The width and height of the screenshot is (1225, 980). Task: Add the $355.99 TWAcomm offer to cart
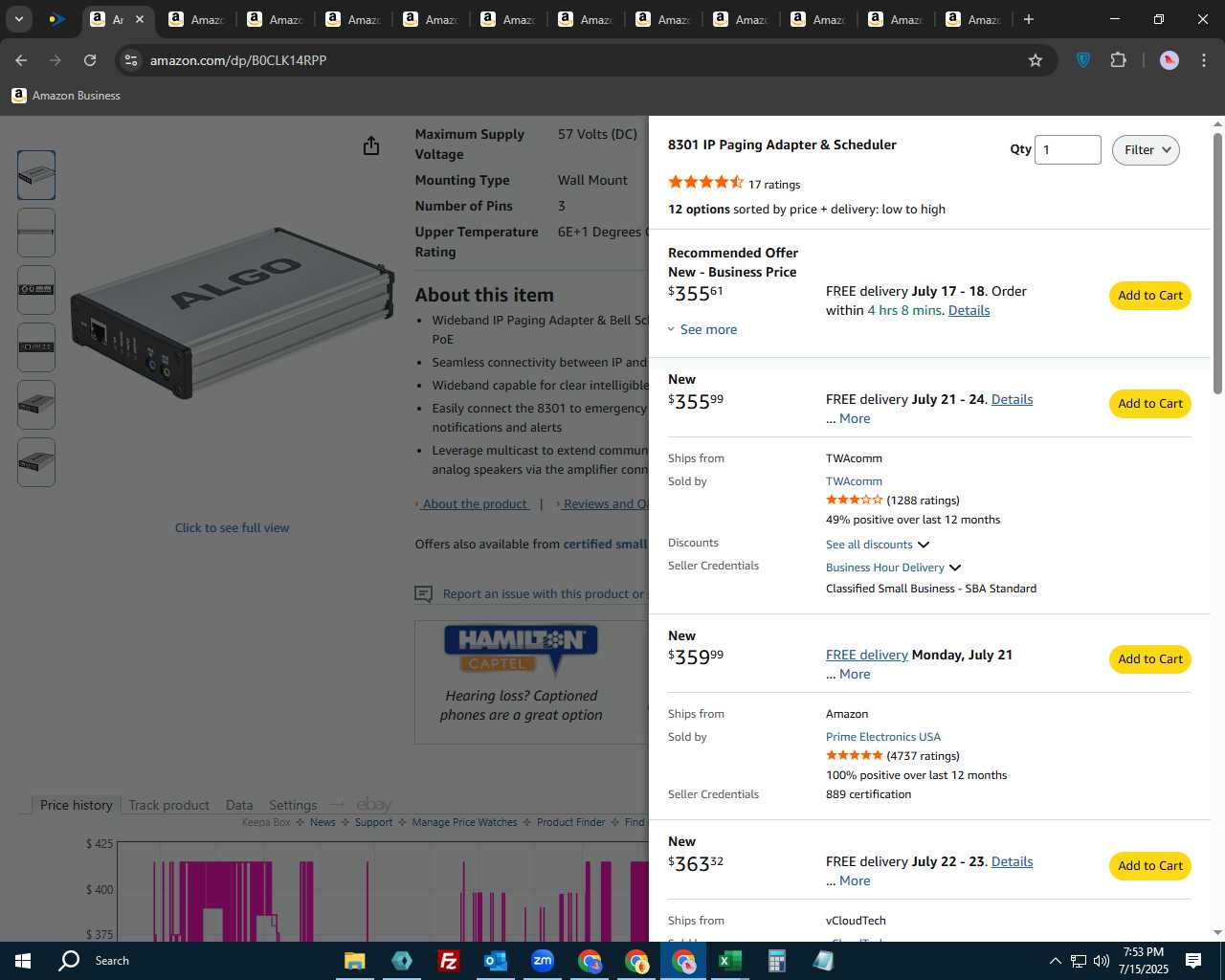click(1150, 404)
